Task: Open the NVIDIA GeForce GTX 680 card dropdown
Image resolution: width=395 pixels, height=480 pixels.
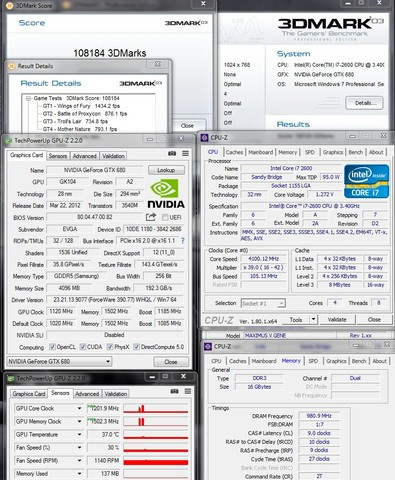Action: tap(59, 361)
